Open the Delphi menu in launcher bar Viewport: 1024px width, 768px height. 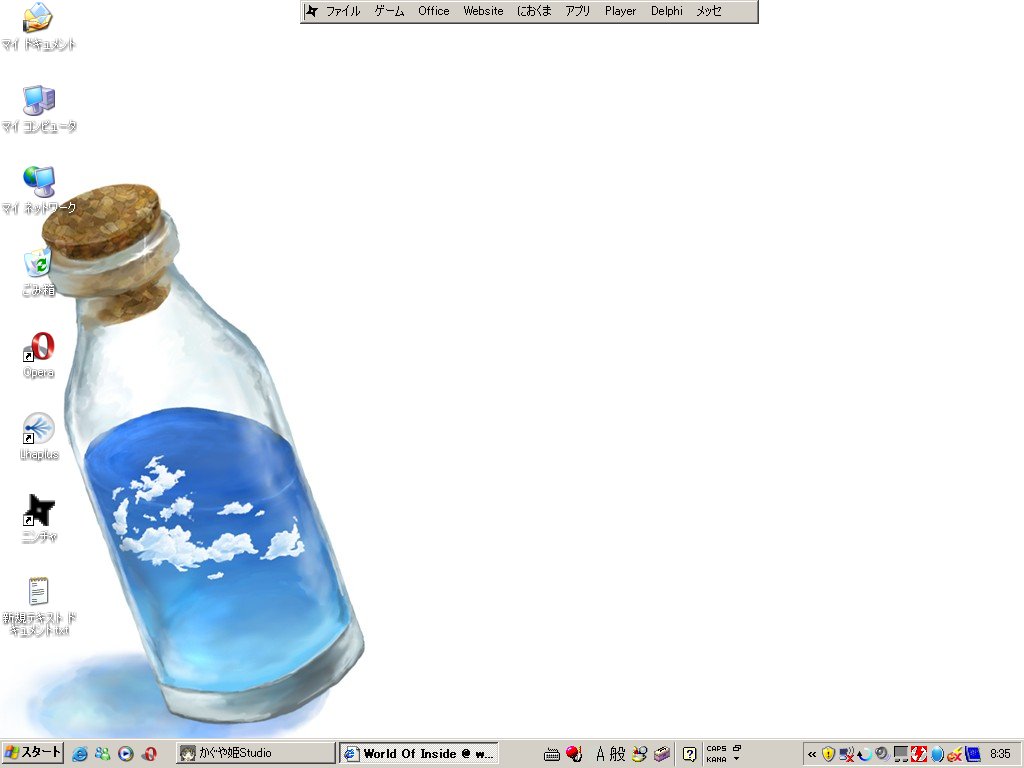[667, 11]
